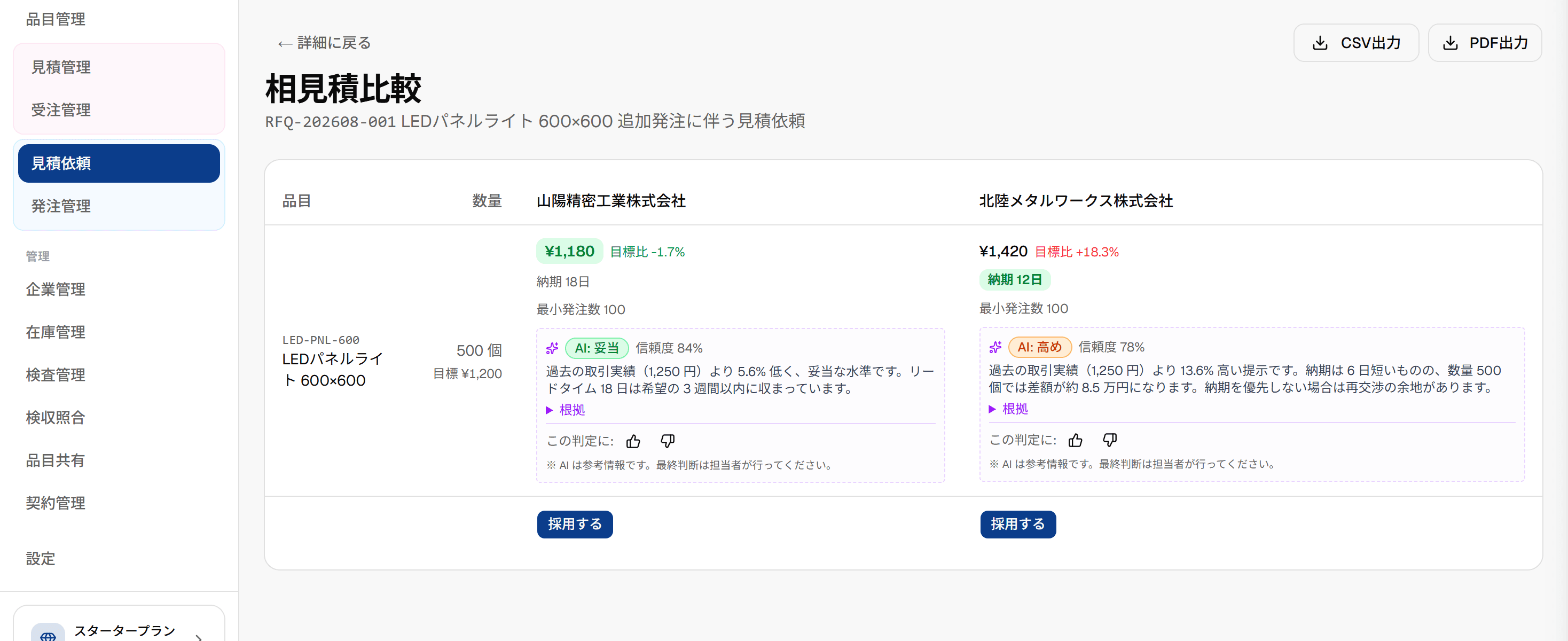Click the 目標比 +18.3% text

pyautogui.click(x=1076, y=252)
